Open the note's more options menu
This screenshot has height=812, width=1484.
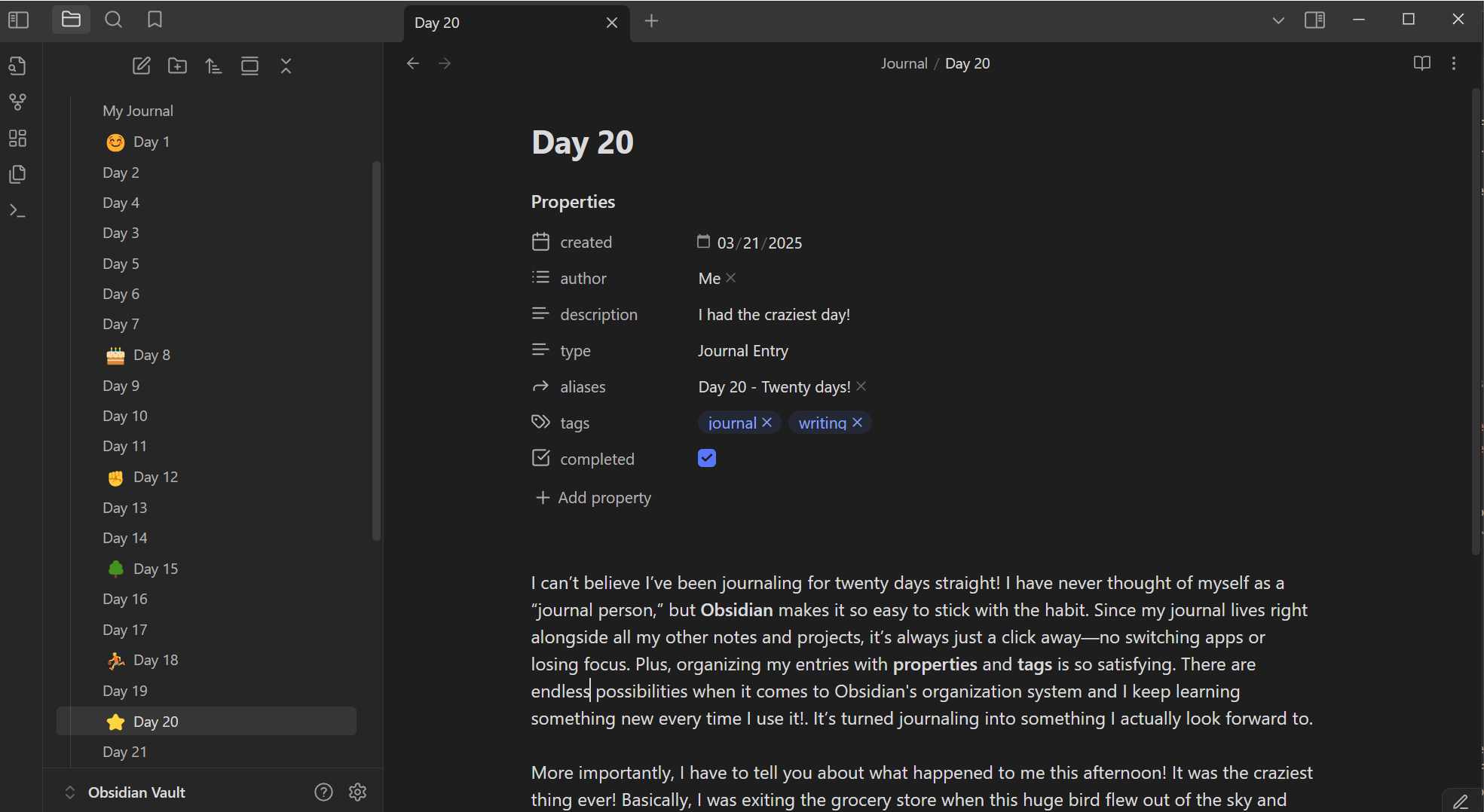point(1454,63)
